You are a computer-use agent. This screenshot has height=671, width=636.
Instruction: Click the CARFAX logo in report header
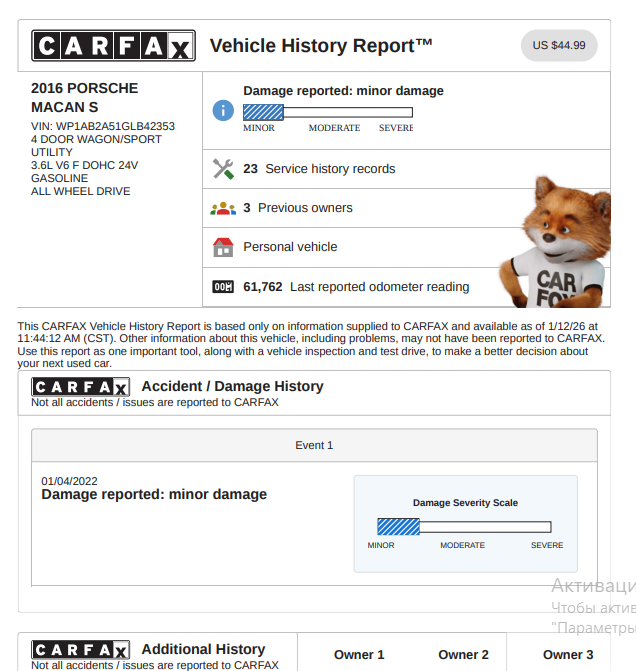(x=113, y=46)
